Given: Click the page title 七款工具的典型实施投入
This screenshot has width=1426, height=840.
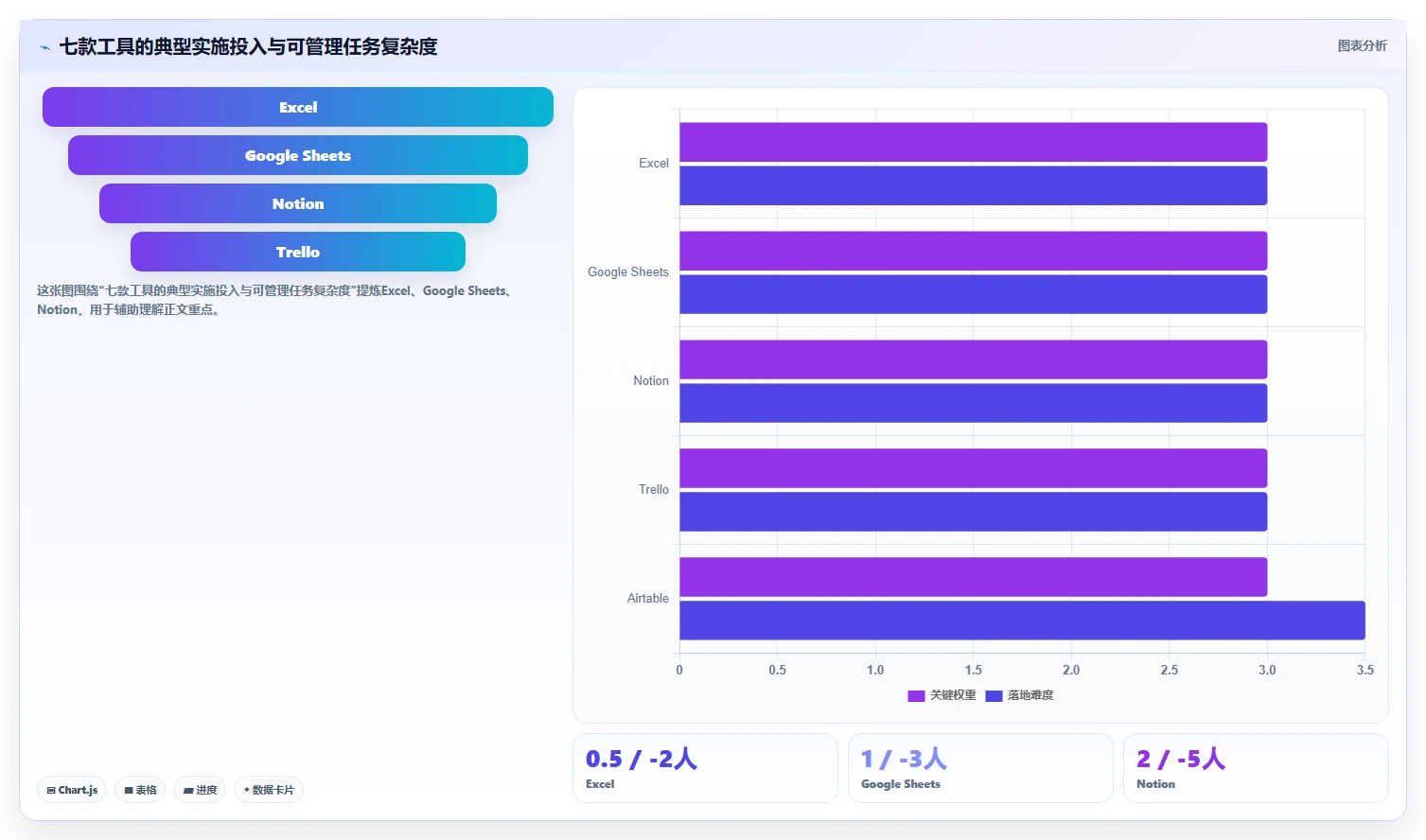Looking at the screenshot, I should tap(249, 46).
